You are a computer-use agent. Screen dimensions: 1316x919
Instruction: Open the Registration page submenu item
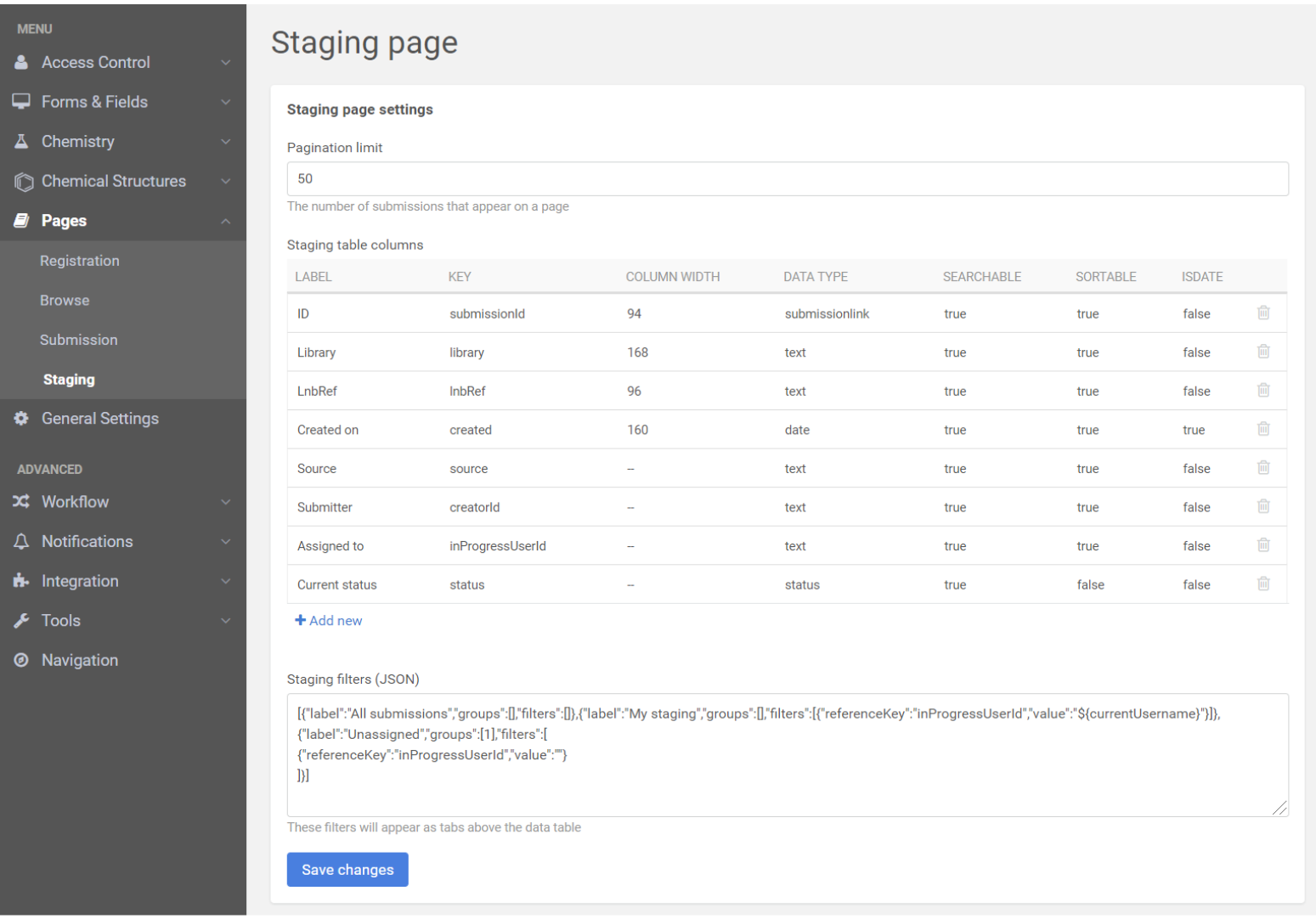pyautogui.click(x=80, y=261)
